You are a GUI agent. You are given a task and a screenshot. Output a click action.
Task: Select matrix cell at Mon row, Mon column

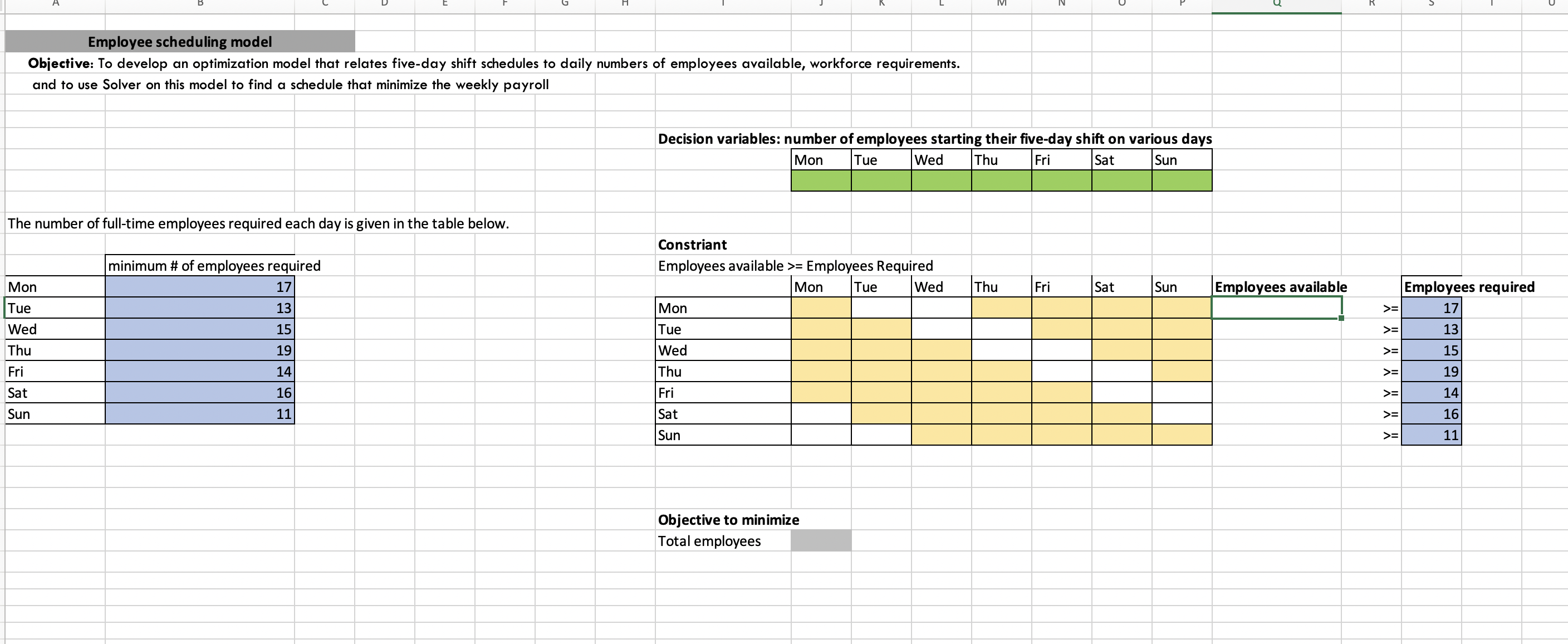point(821,308)
